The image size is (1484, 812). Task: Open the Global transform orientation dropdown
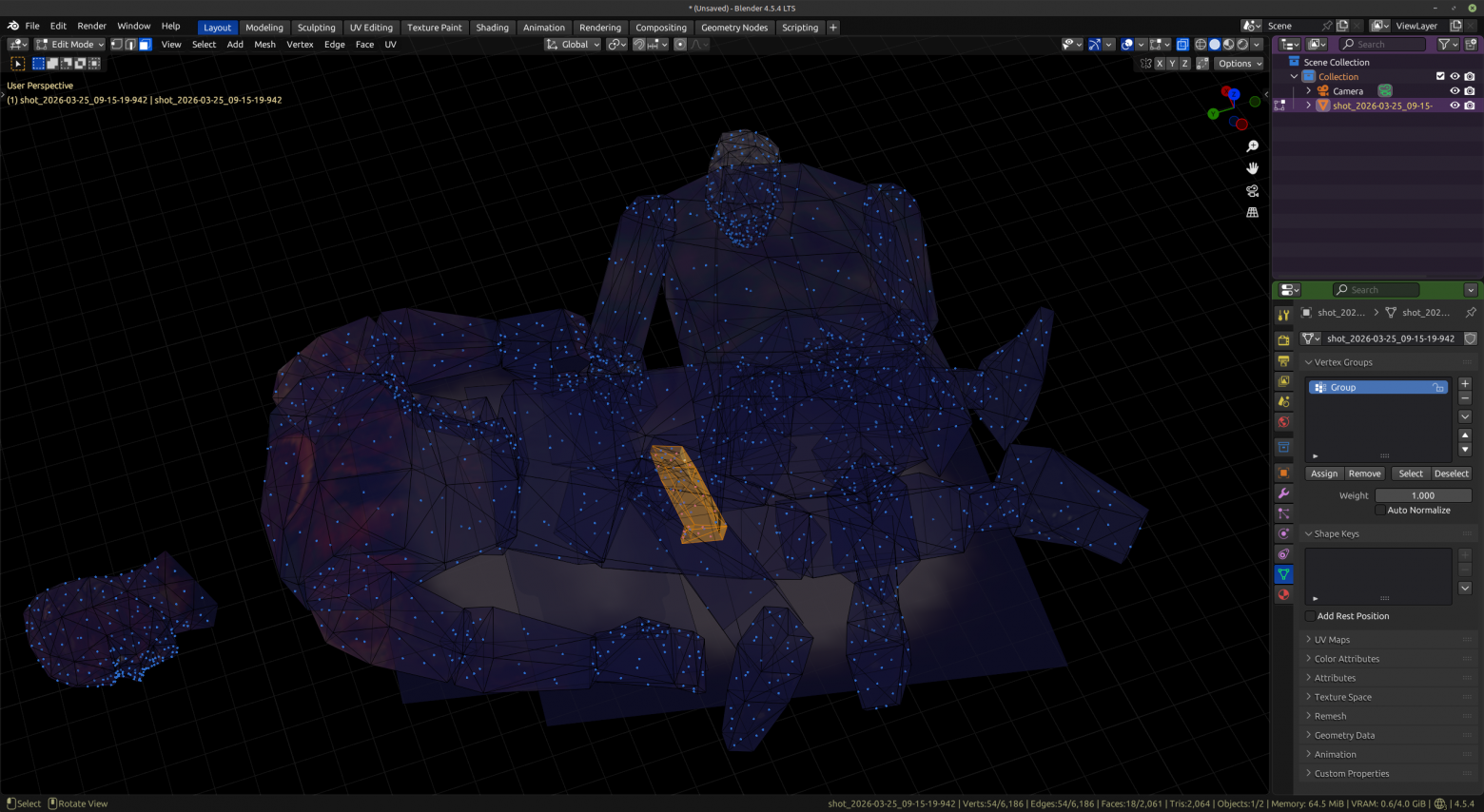coord(573,45)
